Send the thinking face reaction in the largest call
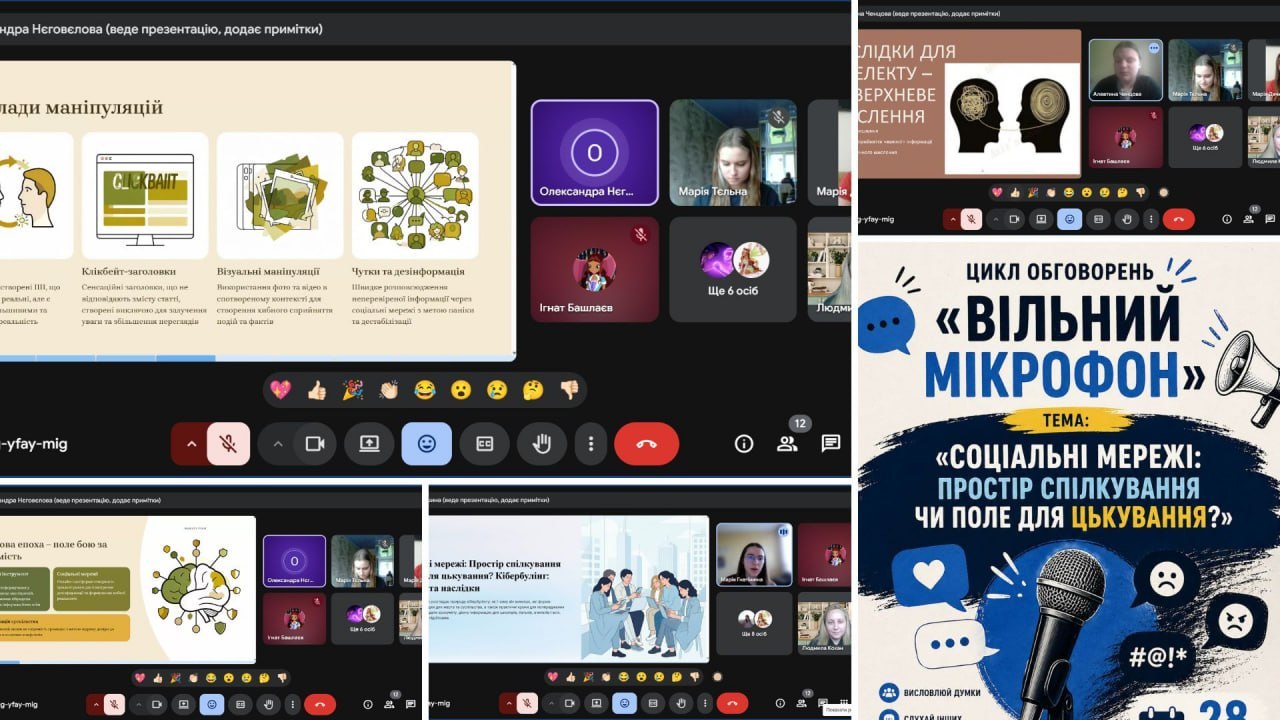The image size is (1280, 720). click(533, 390)
